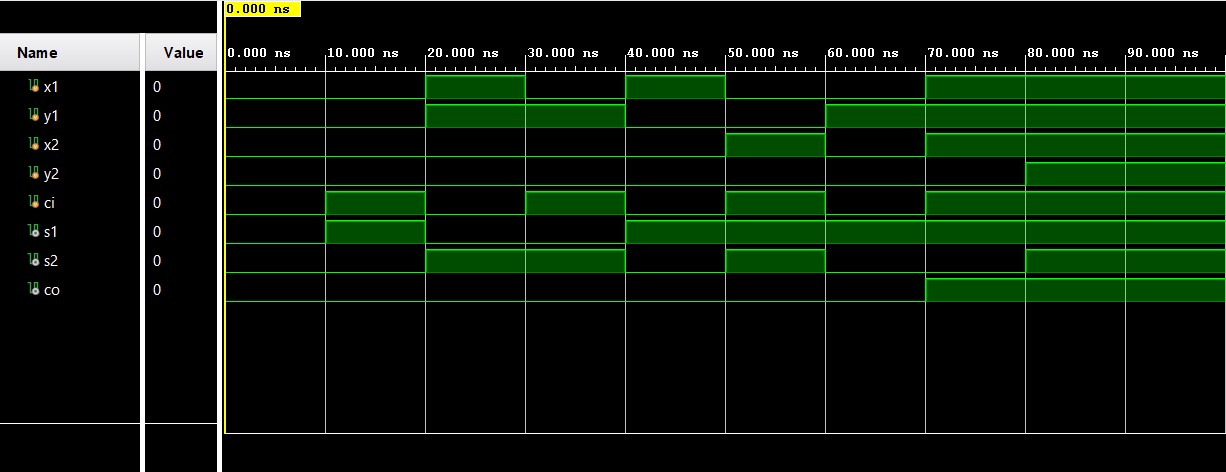Viewport: 1226px width, 472px height.
Task: Click the co output signal icon
Action: click(34, 290)
